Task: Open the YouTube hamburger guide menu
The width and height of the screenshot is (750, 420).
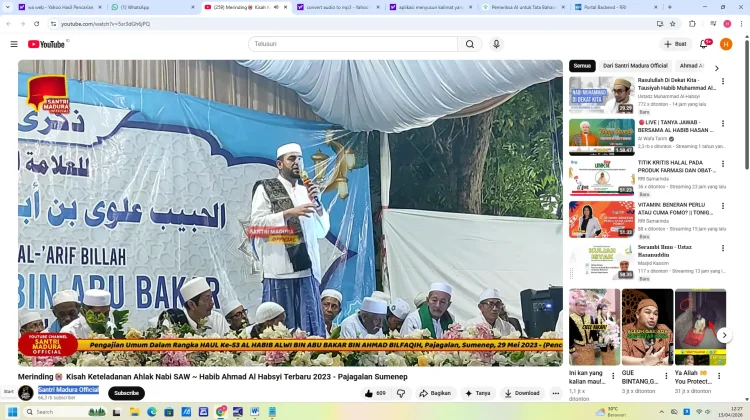Action: click(x=14, y=44)
